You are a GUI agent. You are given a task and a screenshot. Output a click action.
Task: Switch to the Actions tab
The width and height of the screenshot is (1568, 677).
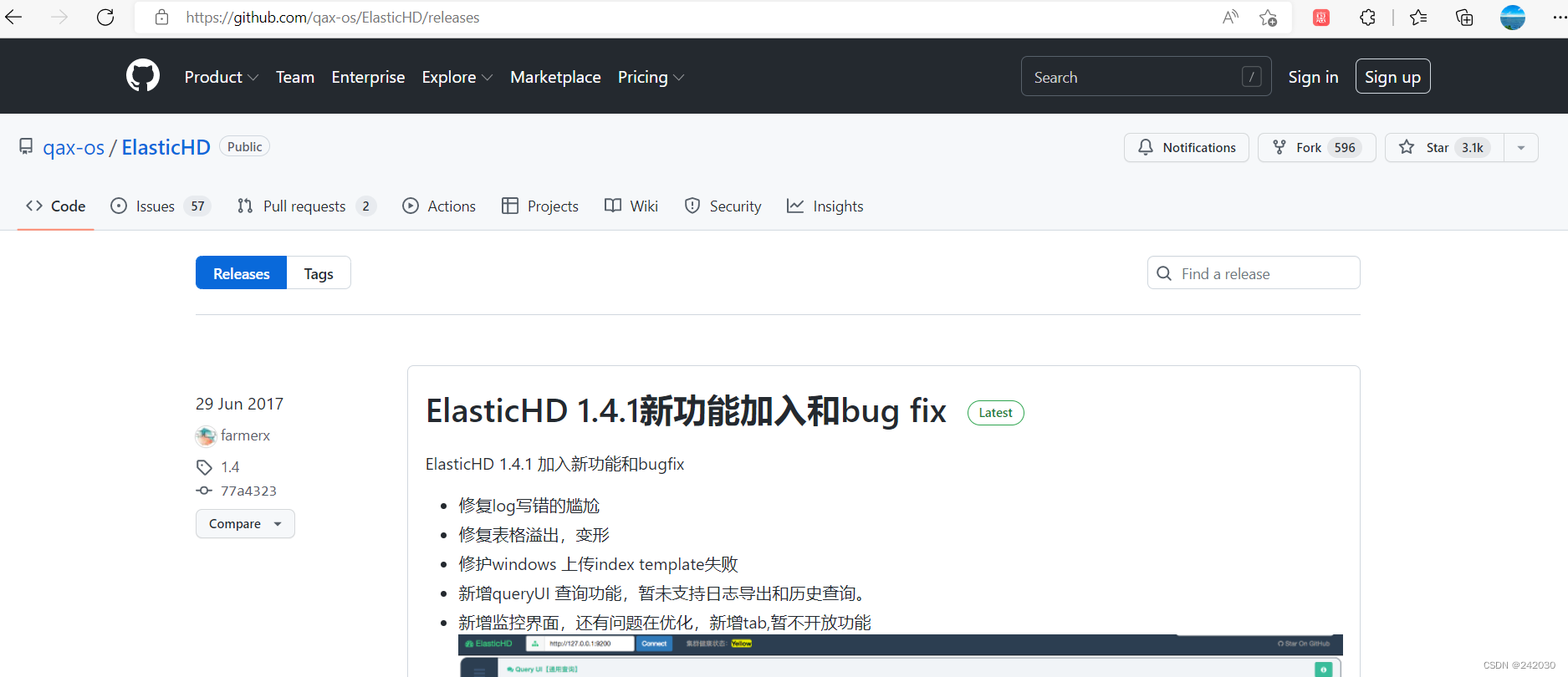[439, 206]
